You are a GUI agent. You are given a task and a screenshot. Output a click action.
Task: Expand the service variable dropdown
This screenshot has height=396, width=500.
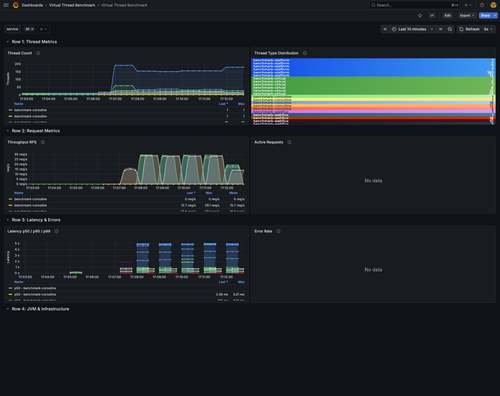tap(46, 29)
